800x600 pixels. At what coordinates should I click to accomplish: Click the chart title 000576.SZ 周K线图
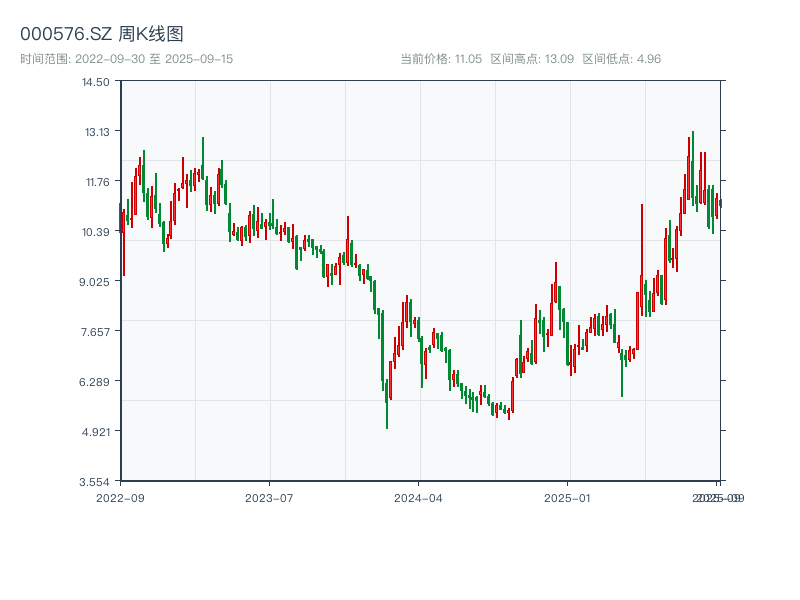[102, 34]
